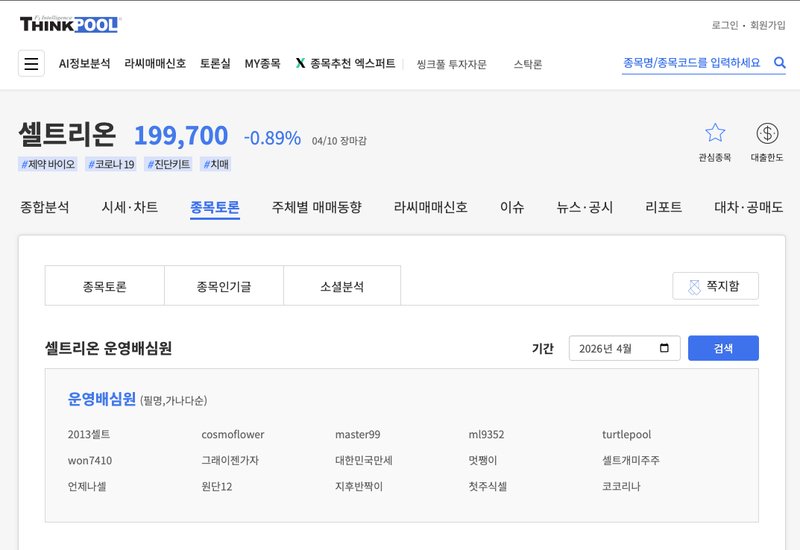Go to 토론실 menu

click(215, 63)
